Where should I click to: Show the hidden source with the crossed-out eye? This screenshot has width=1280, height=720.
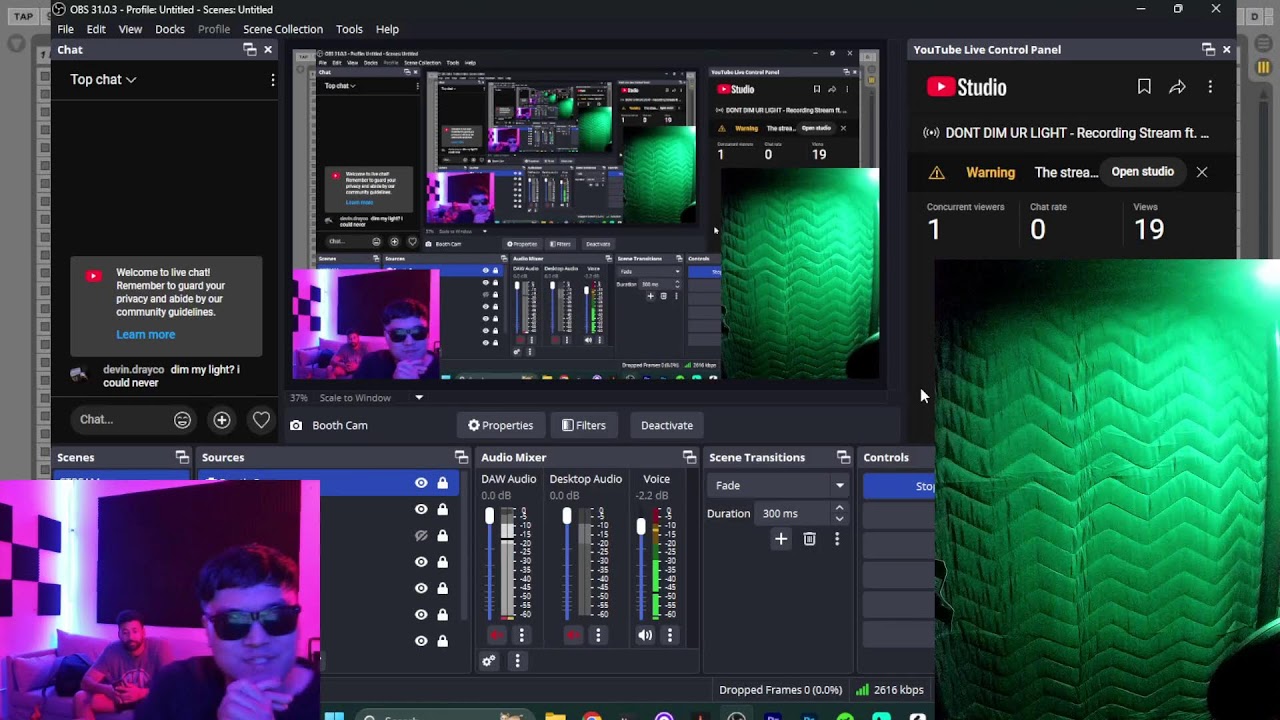[x=421, y=536]
